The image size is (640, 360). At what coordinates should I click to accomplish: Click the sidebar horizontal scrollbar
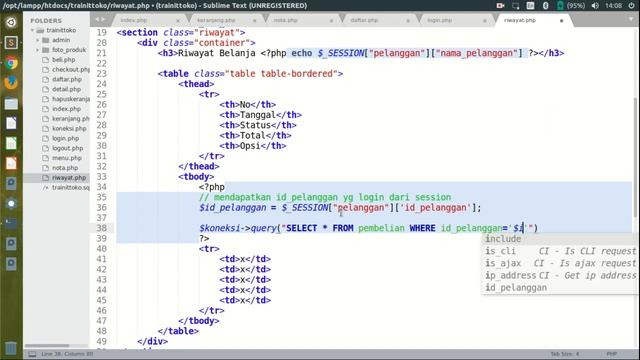pos(47,346)
